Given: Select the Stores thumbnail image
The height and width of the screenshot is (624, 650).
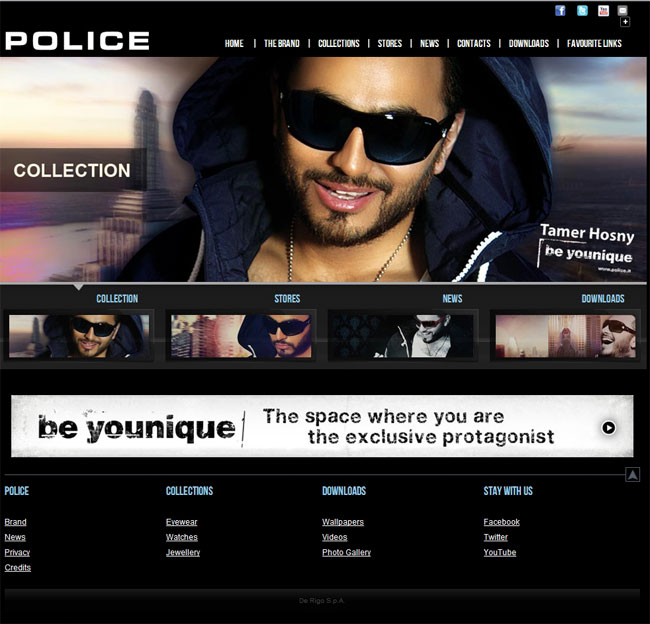Looking at the screenshot, I should (x=241, y=336).
